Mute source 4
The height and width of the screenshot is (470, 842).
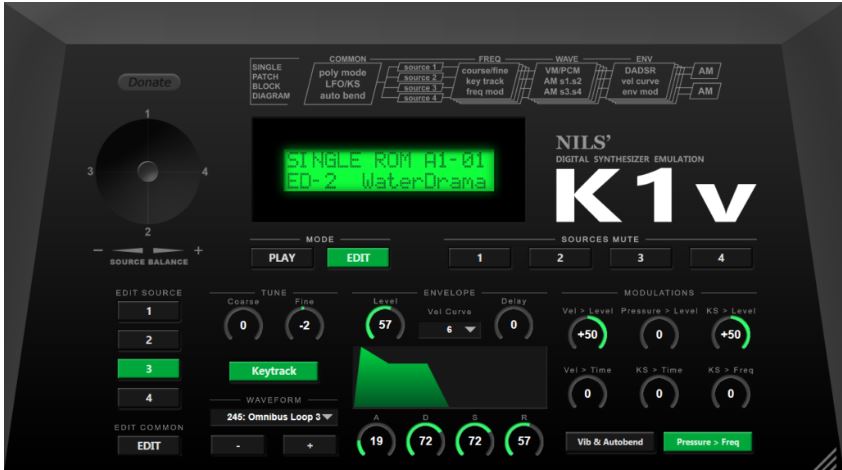pos(721,258)
